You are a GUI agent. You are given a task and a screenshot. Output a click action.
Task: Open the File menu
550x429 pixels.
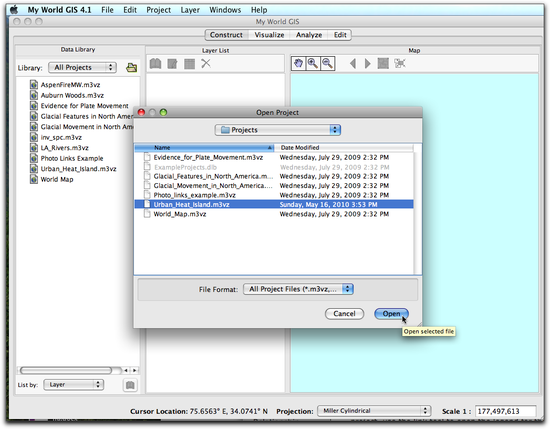point(107,10)
